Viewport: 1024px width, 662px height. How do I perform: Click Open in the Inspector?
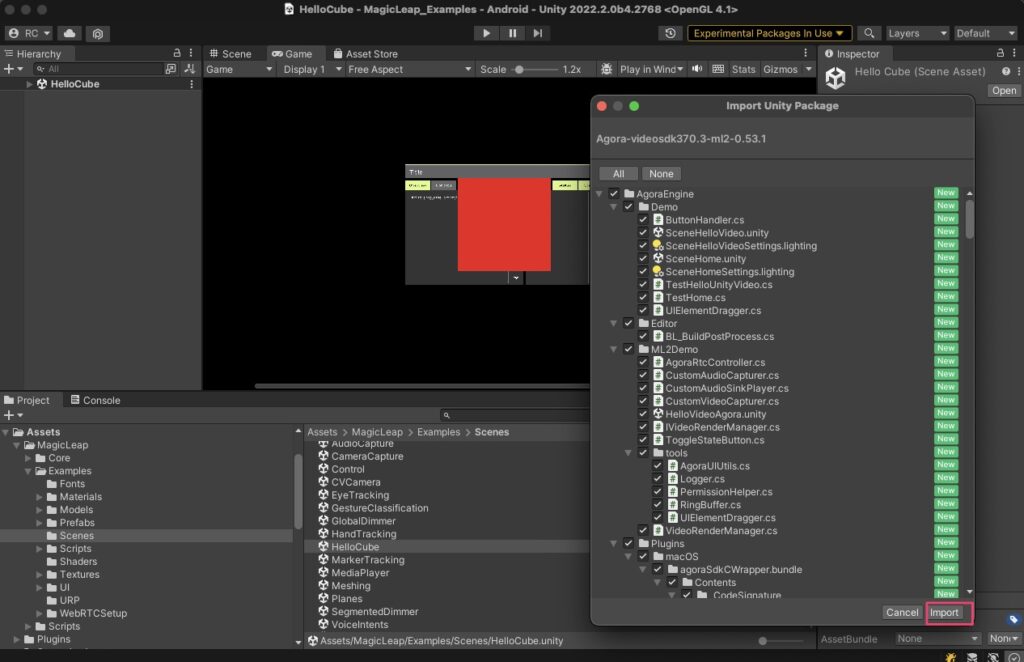1004,91
